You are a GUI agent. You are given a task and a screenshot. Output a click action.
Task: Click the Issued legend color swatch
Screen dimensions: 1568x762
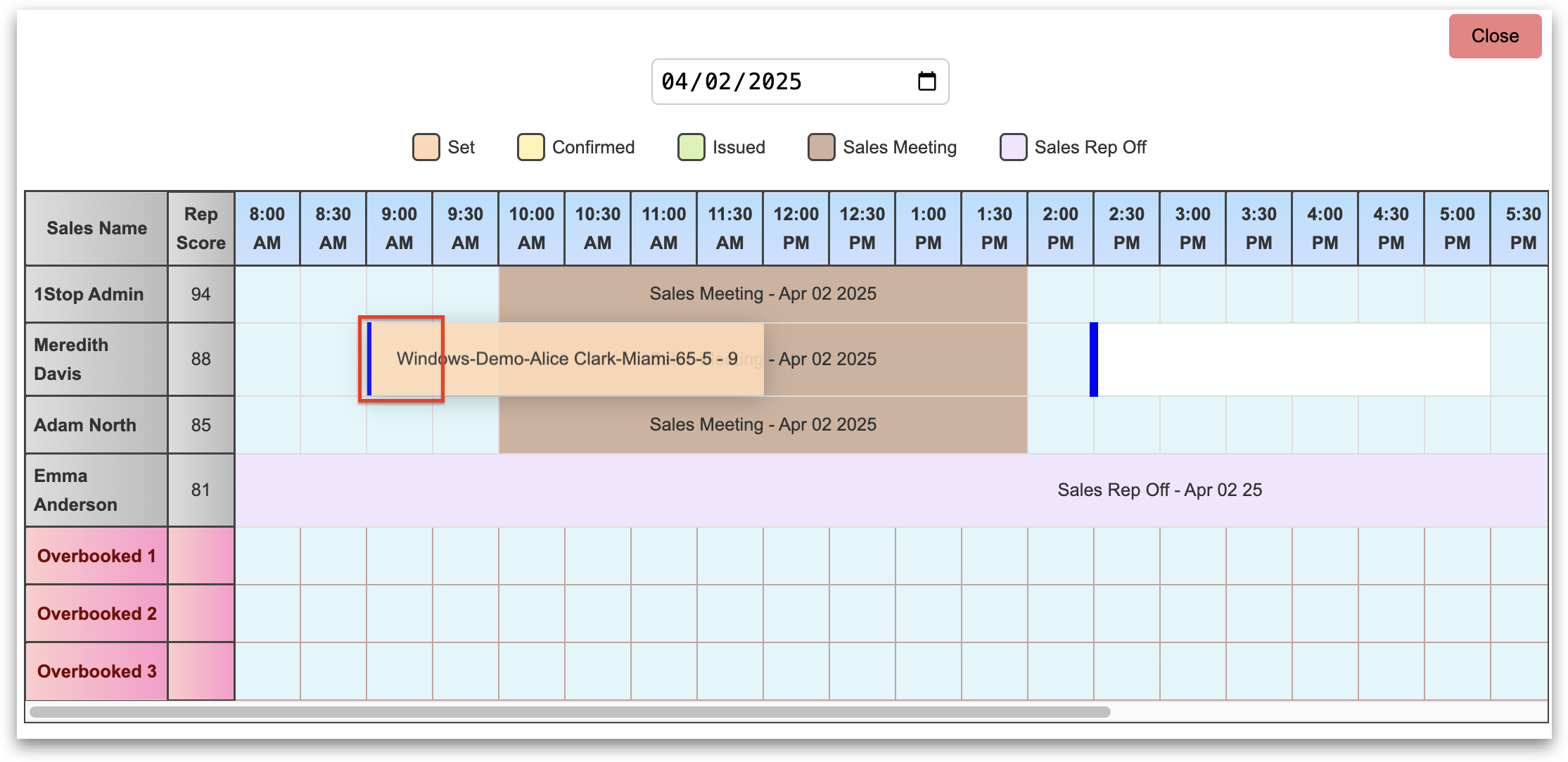click(x=691, y=147)
